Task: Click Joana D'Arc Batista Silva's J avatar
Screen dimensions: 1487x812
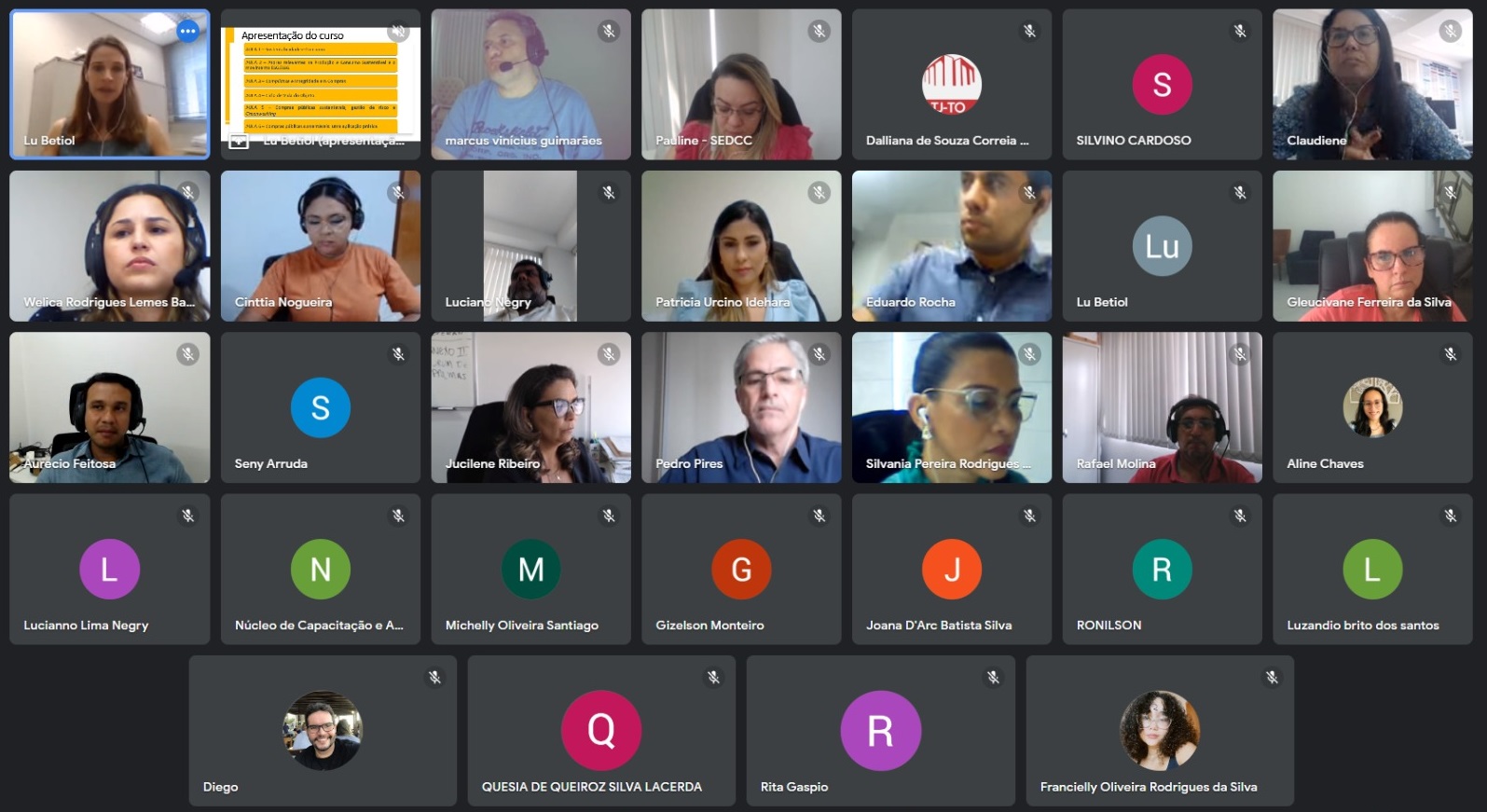Action: pos(952,570)
